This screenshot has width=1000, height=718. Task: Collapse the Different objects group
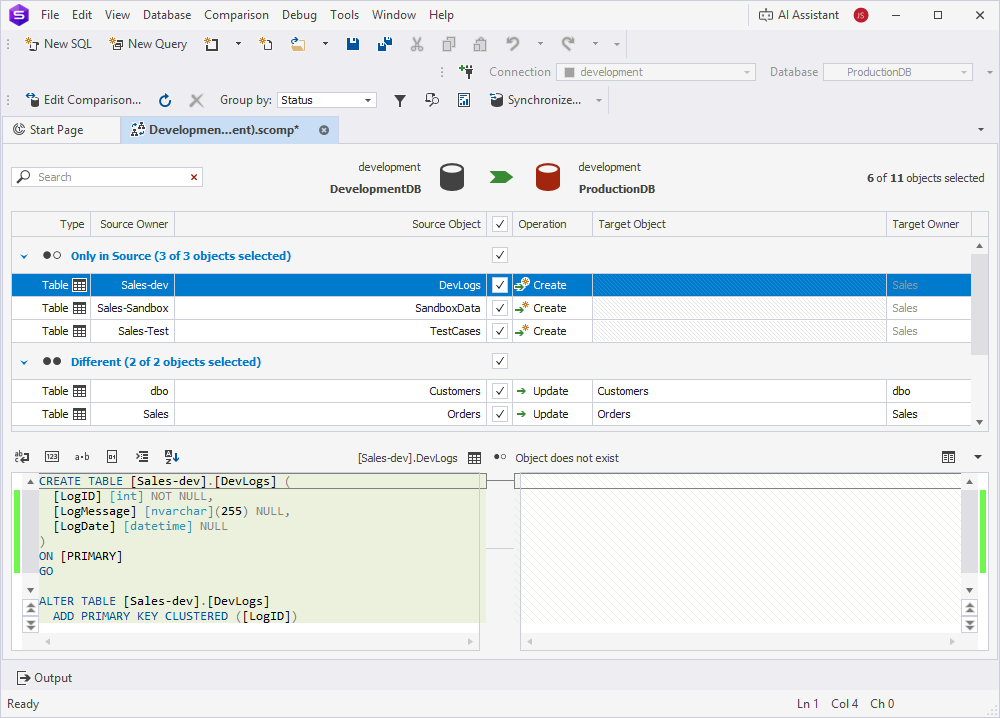point(24,361)
